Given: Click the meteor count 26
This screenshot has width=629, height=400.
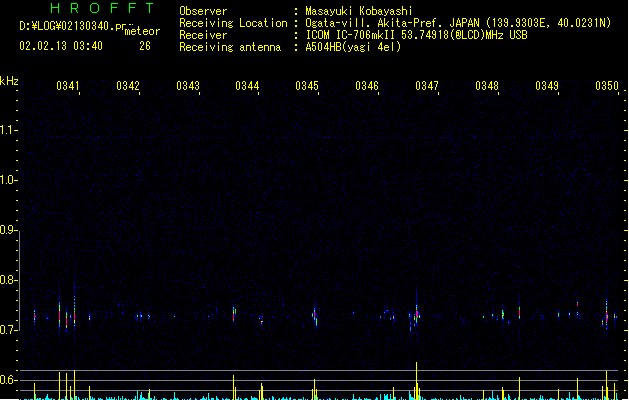Looking at the screenshot, I should point(145,46).
